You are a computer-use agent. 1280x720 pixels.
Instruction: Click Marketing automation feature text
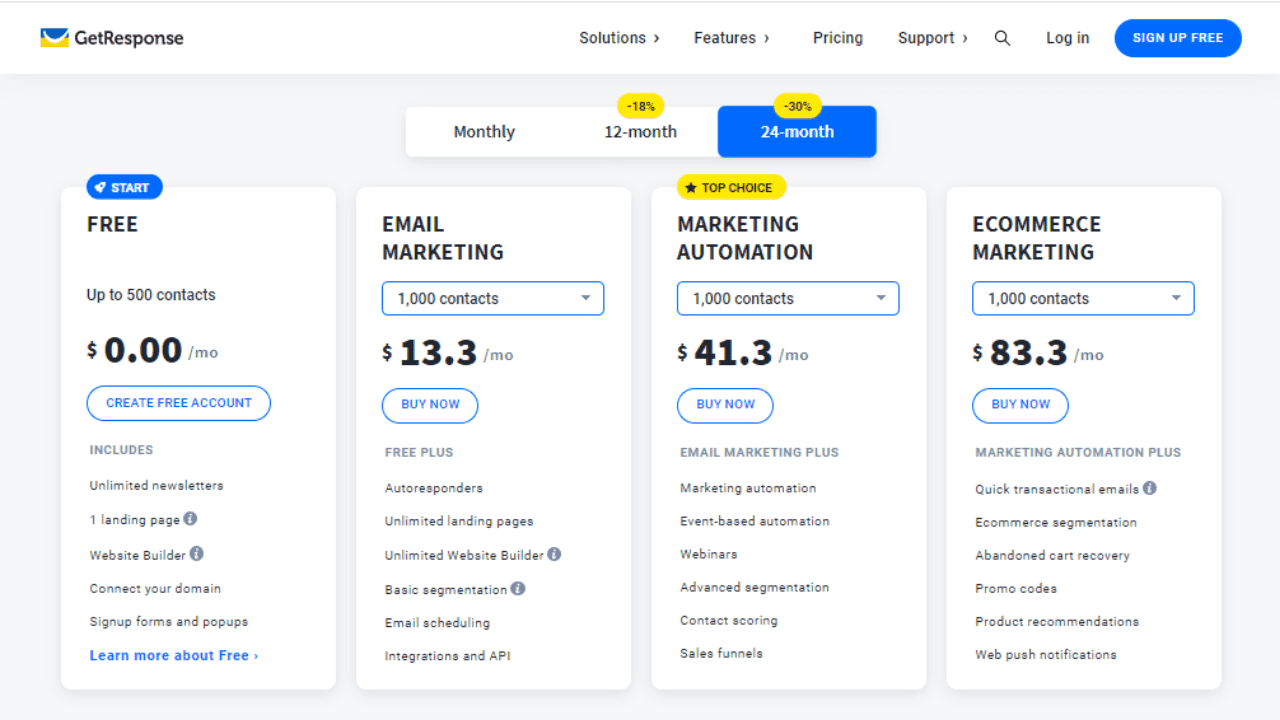[x=748, y=488]
